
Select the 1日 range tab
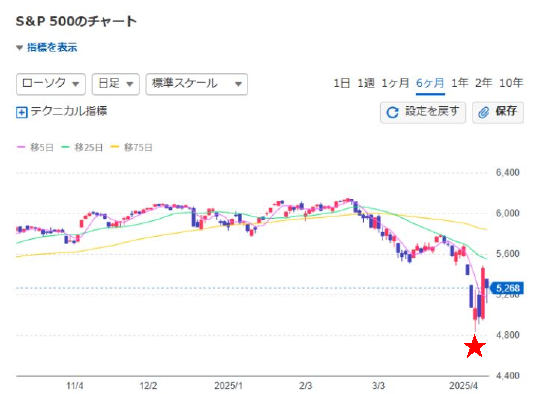pos(342,83)
